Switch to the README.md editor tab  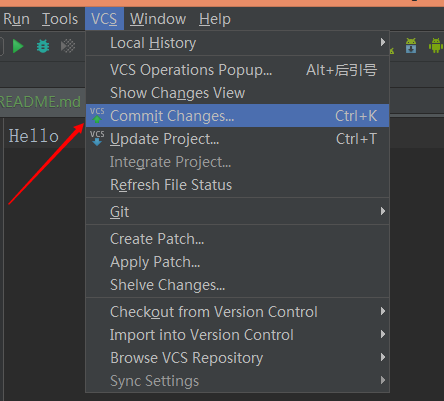(40, 102)
